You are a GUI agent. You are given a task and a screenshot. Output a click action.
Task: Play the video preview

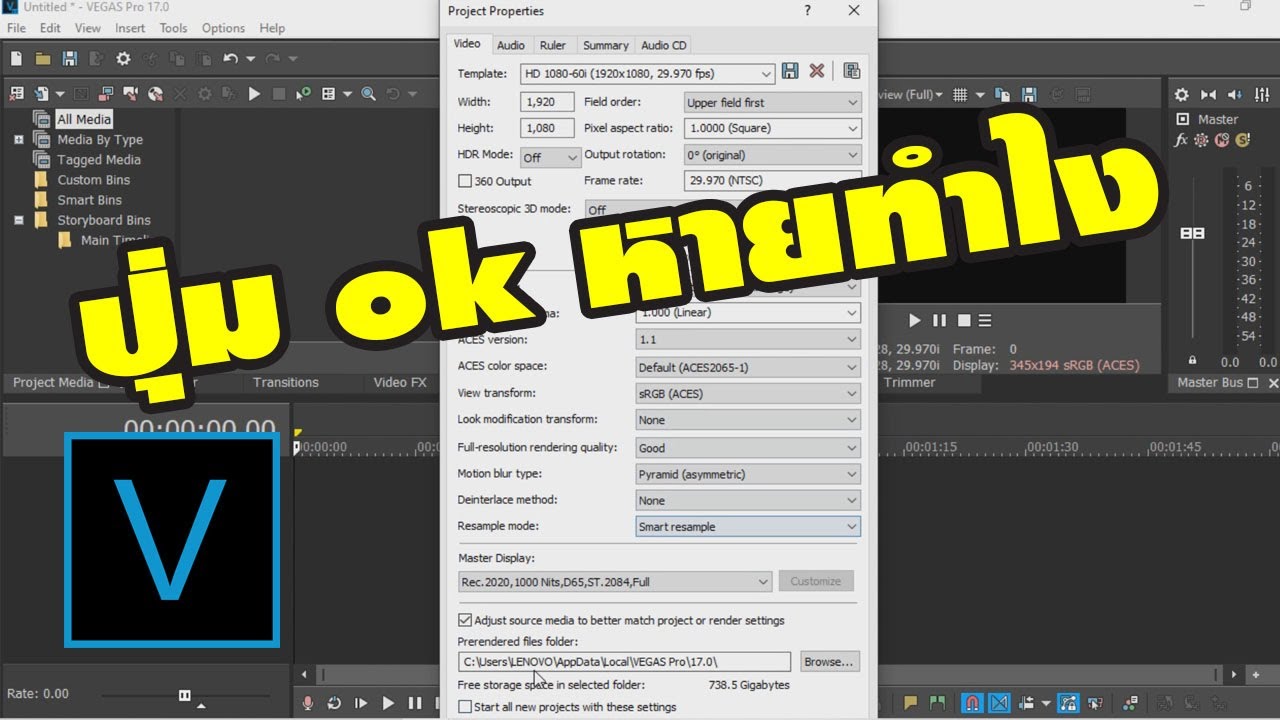tap(914, 321)
